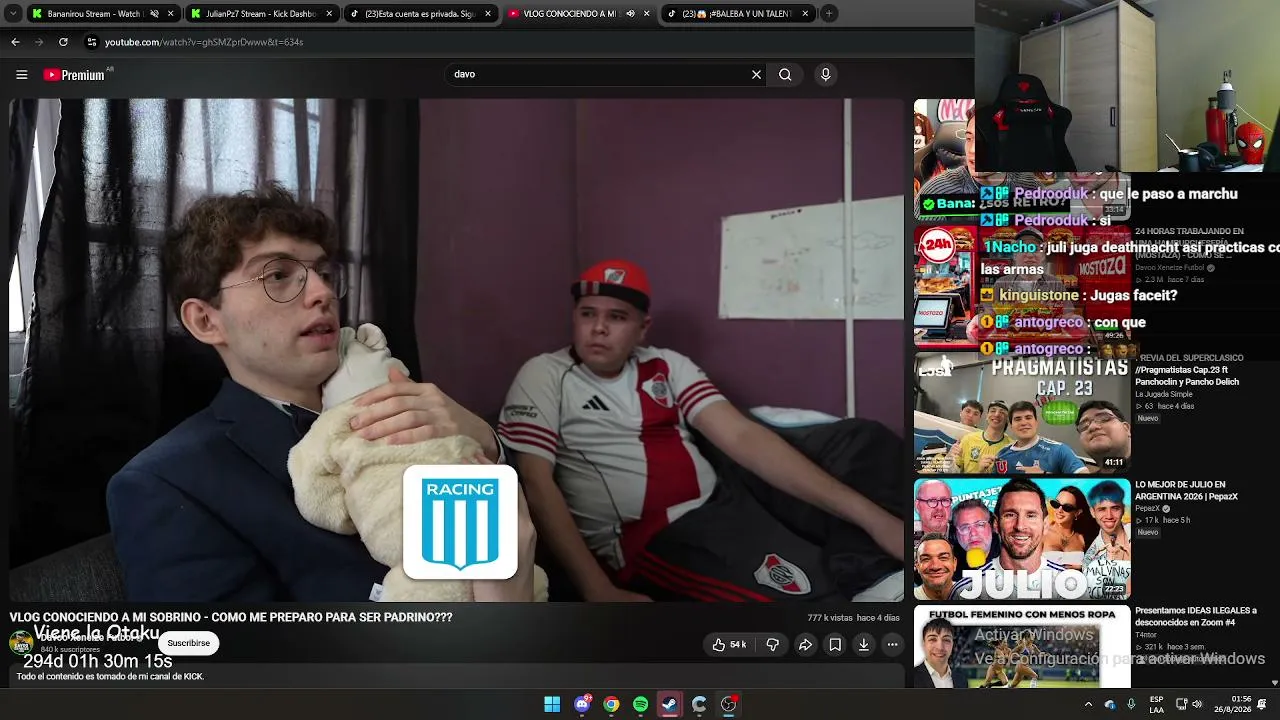
Task: Open Discord from the taskbar
Action: [x=582, y=704]
